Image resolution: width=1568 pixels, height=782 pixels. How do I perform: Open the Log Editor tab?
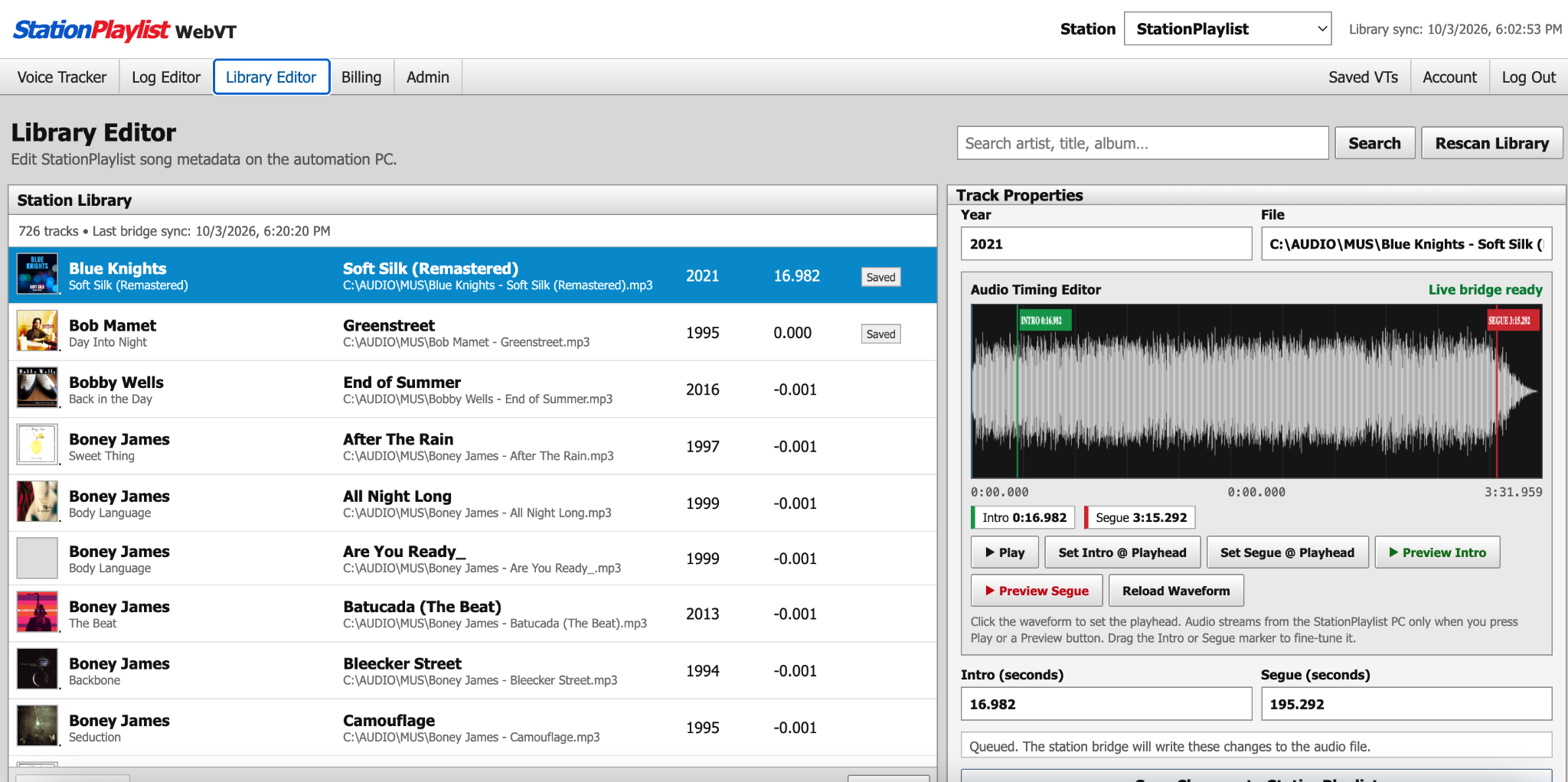pos(165,77)
